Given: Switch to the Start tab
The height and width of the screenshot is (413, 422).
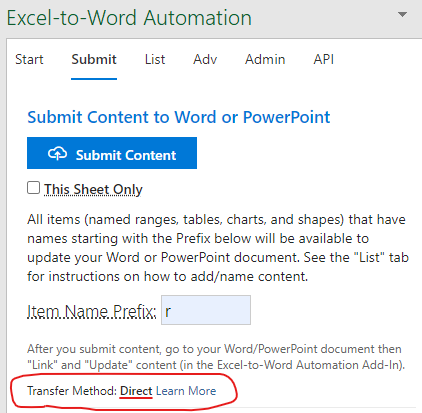Looking at the screenshot, I should [29, 60].
